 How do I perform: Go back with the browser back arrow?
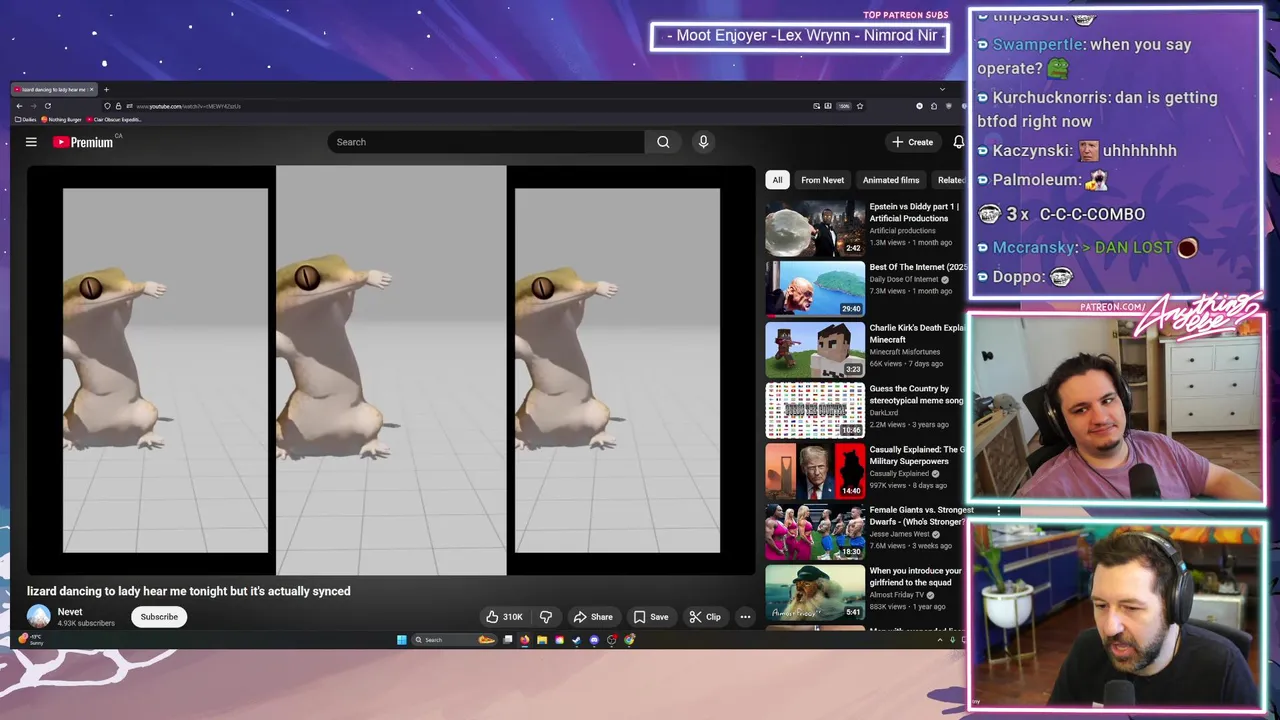[19, 106]
